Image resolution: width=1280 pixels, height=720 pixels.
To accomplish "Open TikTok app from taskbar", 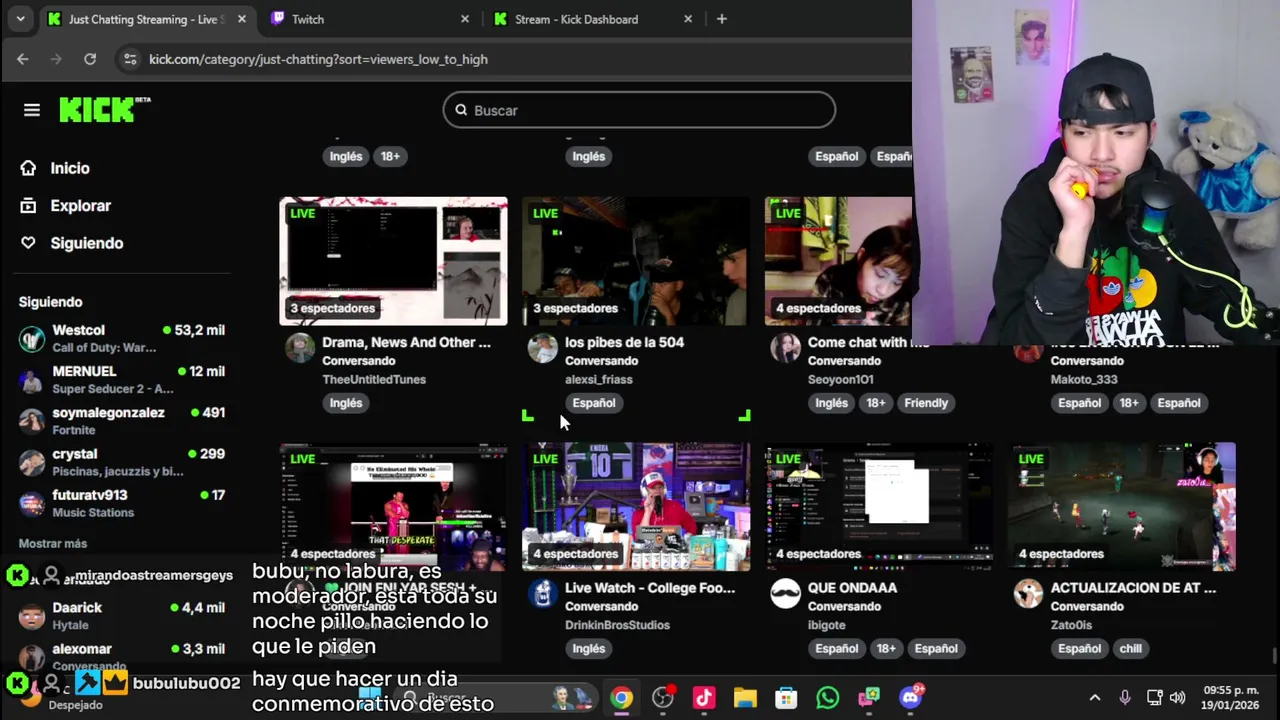I will 704,698.
